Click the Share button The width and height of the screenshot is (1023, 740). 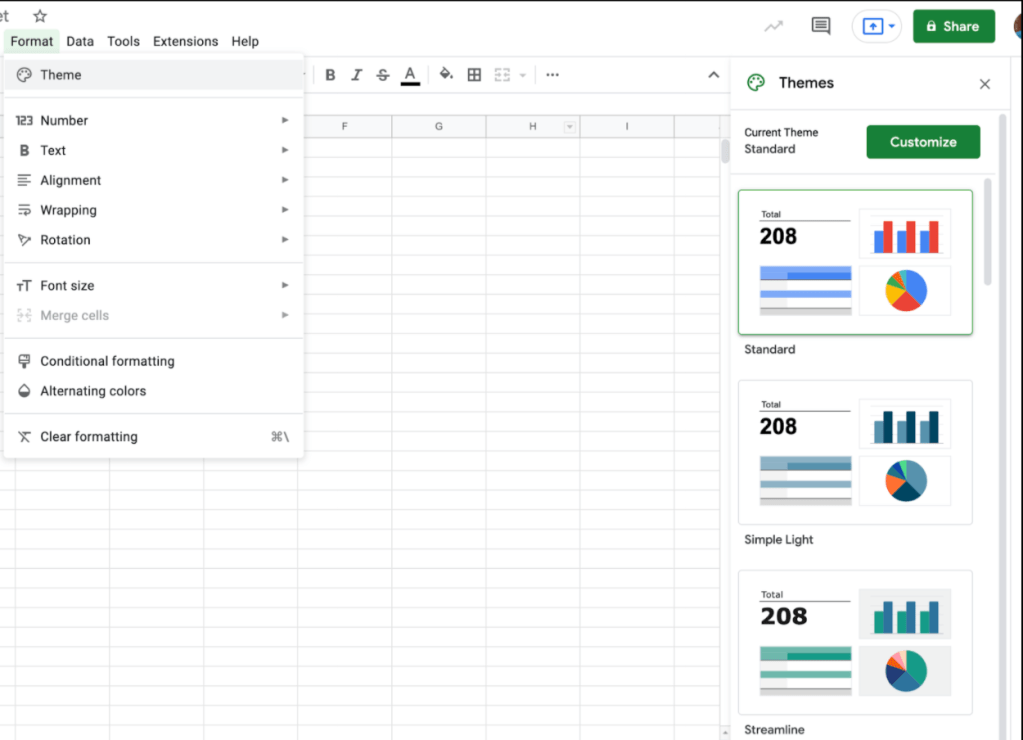953,26
